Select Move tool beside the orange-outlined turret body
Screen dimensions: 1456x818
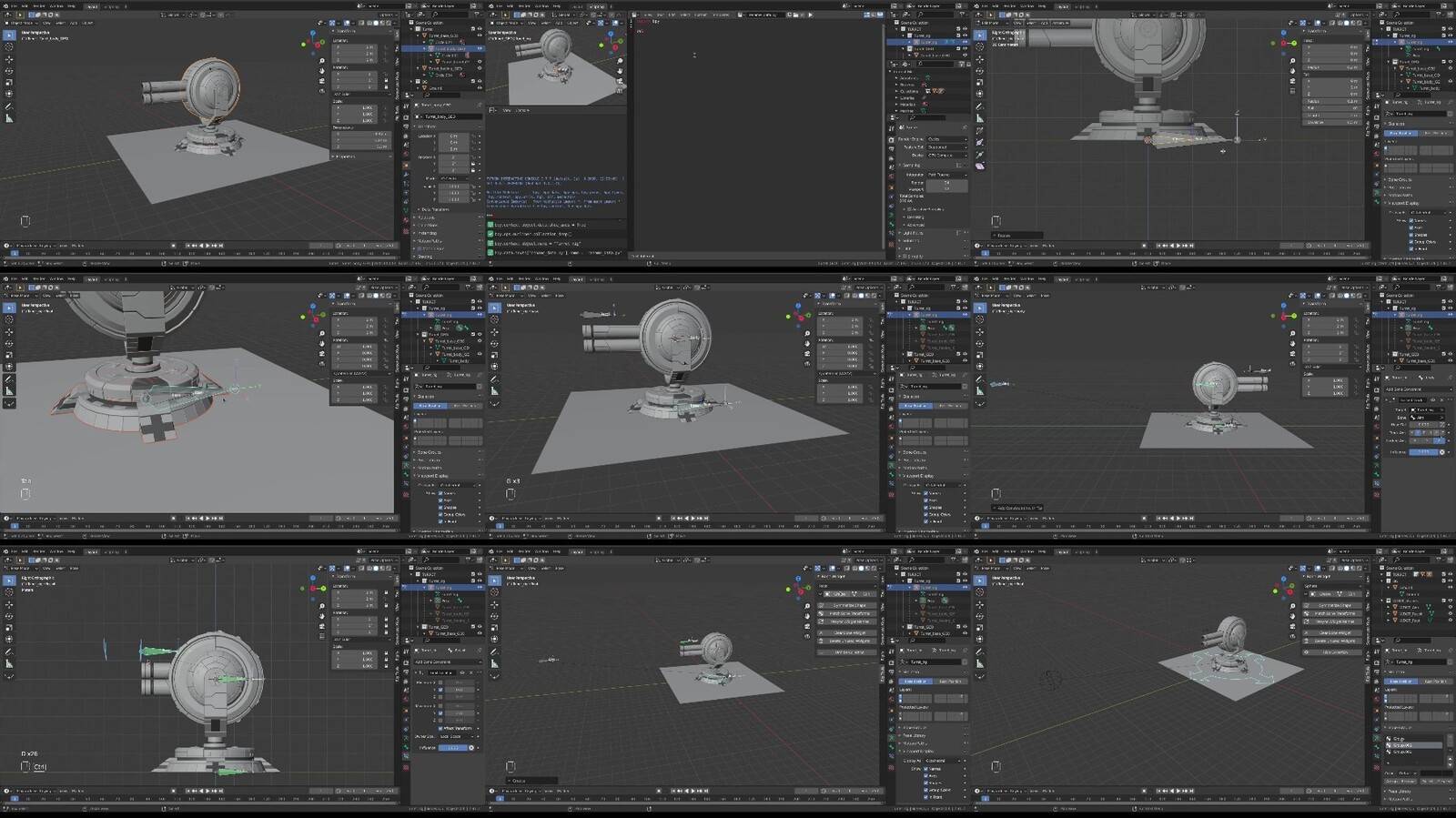pyautogui.click(x=9, y=59)
